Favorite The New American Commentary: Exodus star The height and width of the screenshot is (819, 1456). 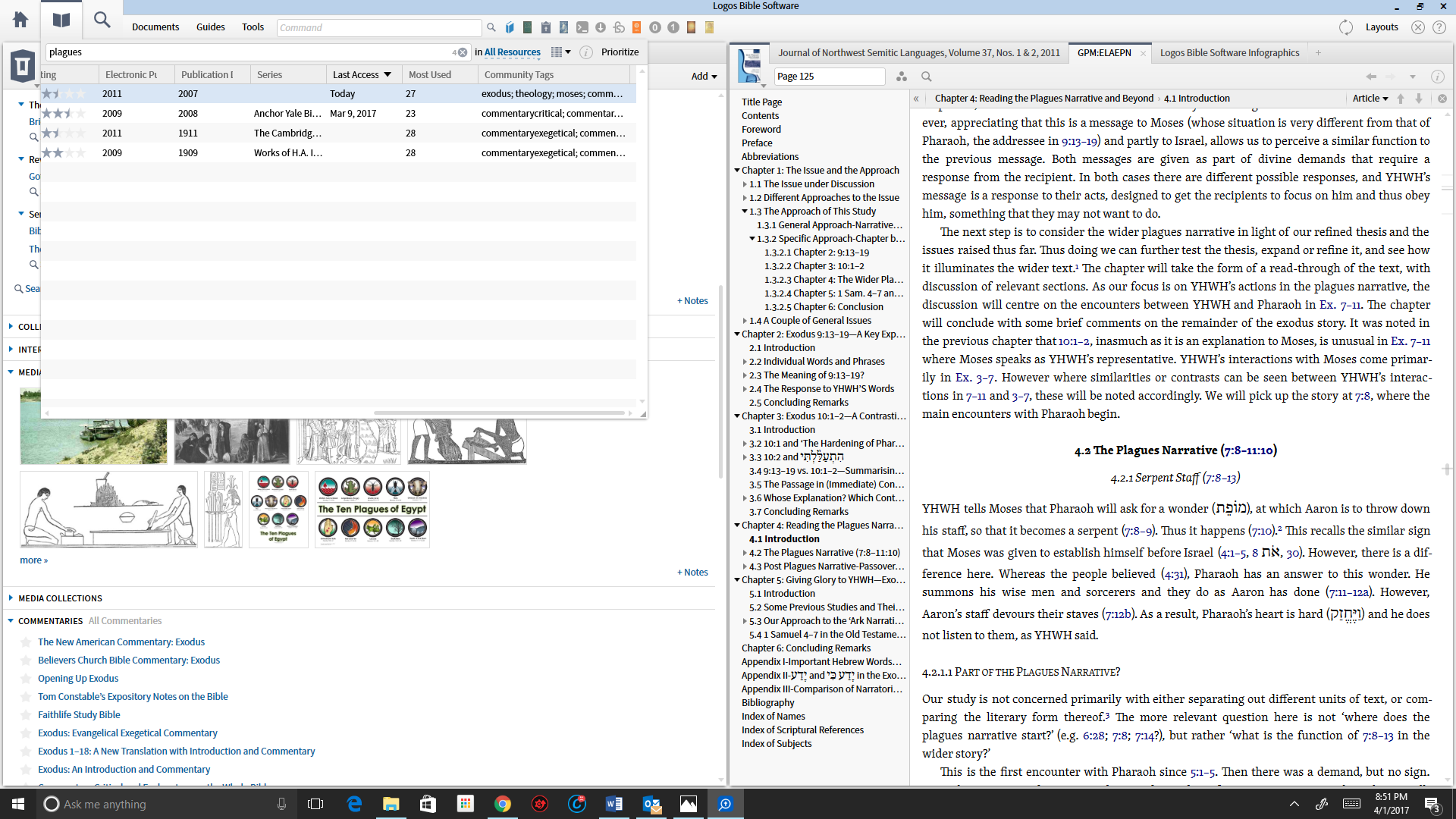pos(26,642)
